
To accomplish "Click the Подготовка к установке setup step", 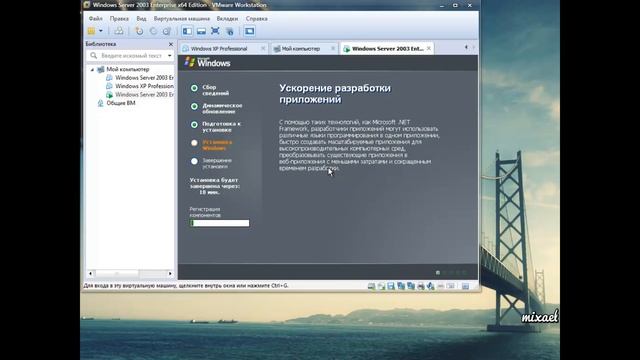I will (222, 127).
